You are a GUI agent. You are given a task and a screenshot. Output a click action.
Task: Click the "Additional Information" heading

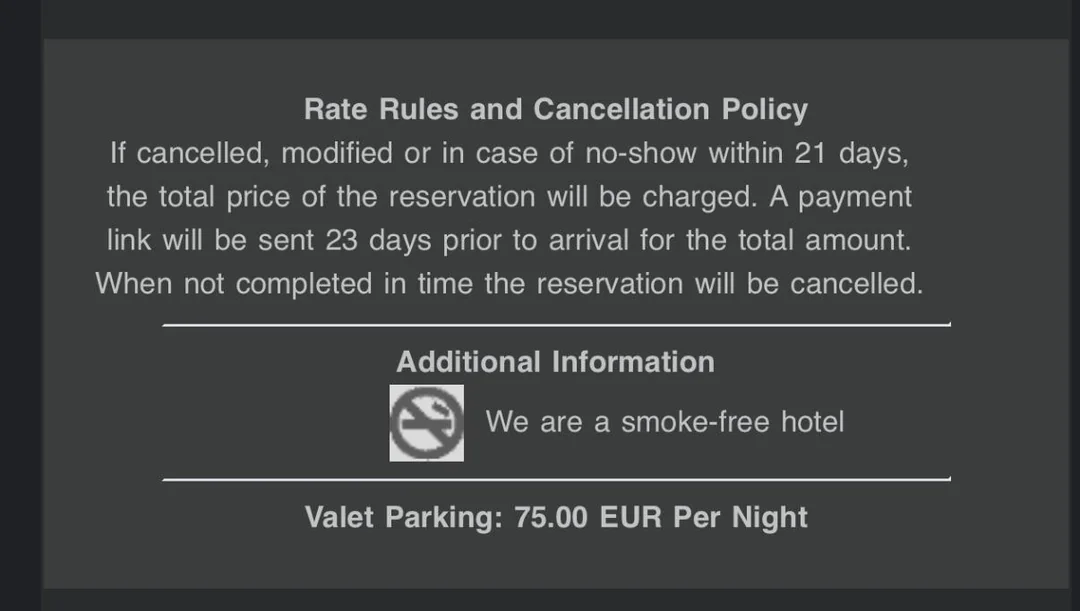click(555, 362)
